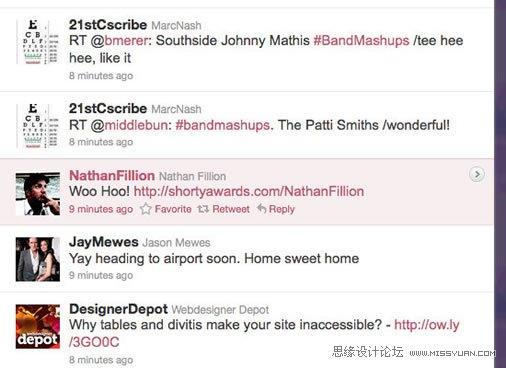
Task: Open JayMewes profile picture
Action: pos(38,259)
